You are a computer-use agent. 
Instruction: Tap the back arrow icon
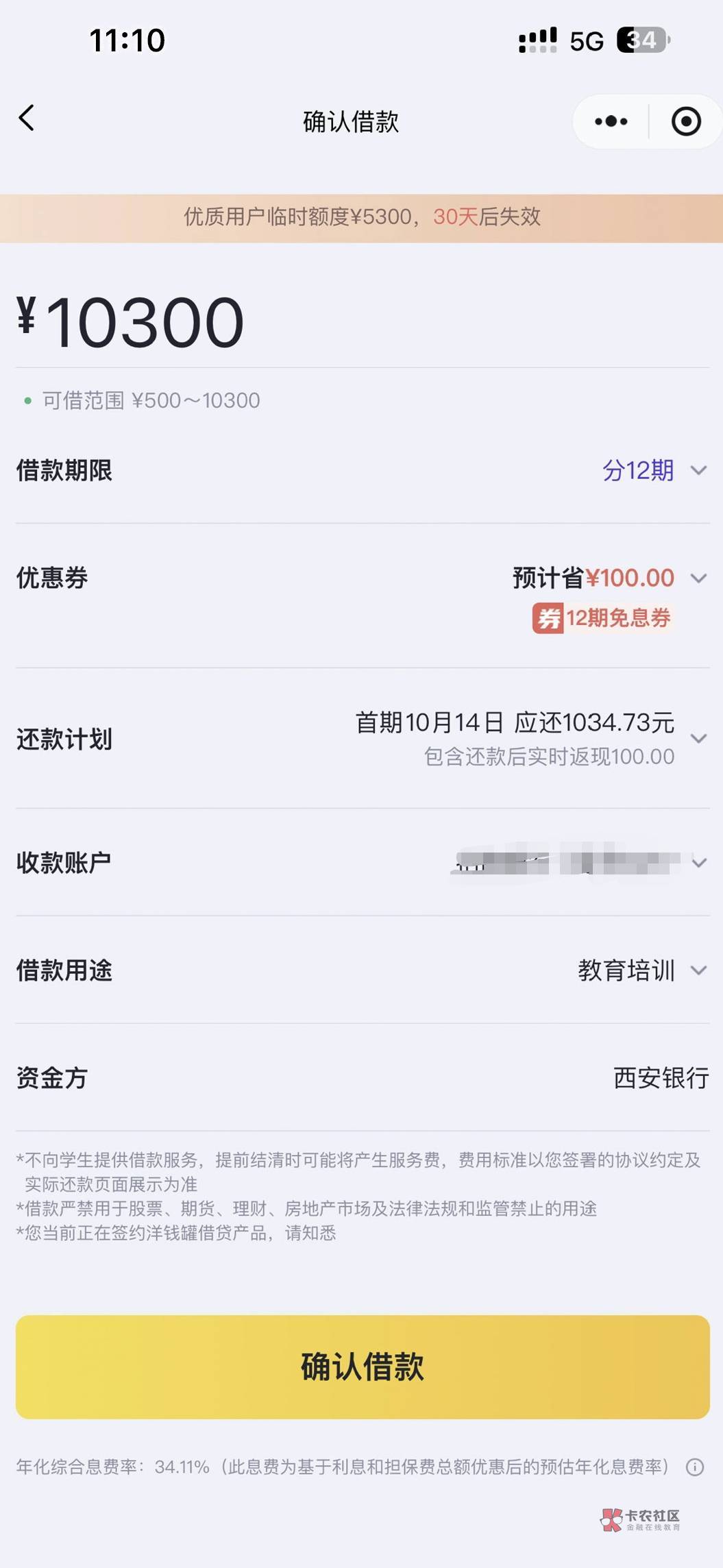tap(27, 119)
